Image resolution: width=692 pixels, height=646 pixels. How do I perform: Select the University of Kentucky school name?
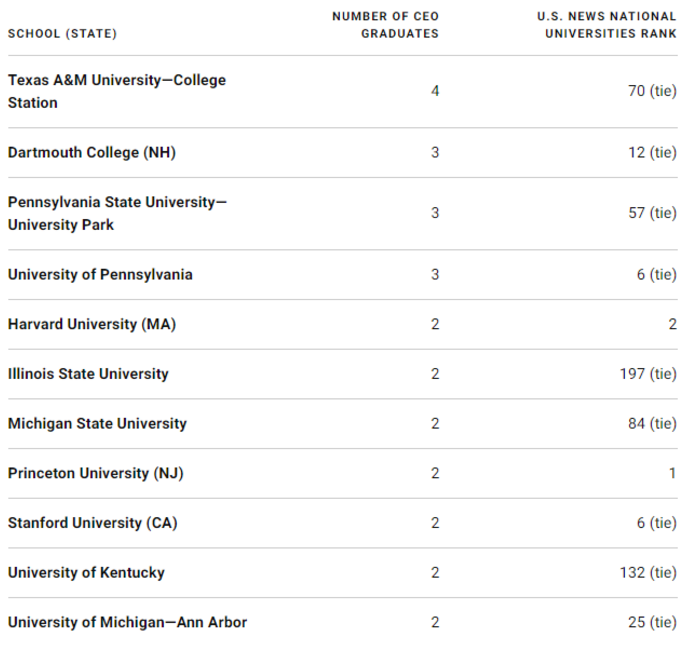(86, 573)
